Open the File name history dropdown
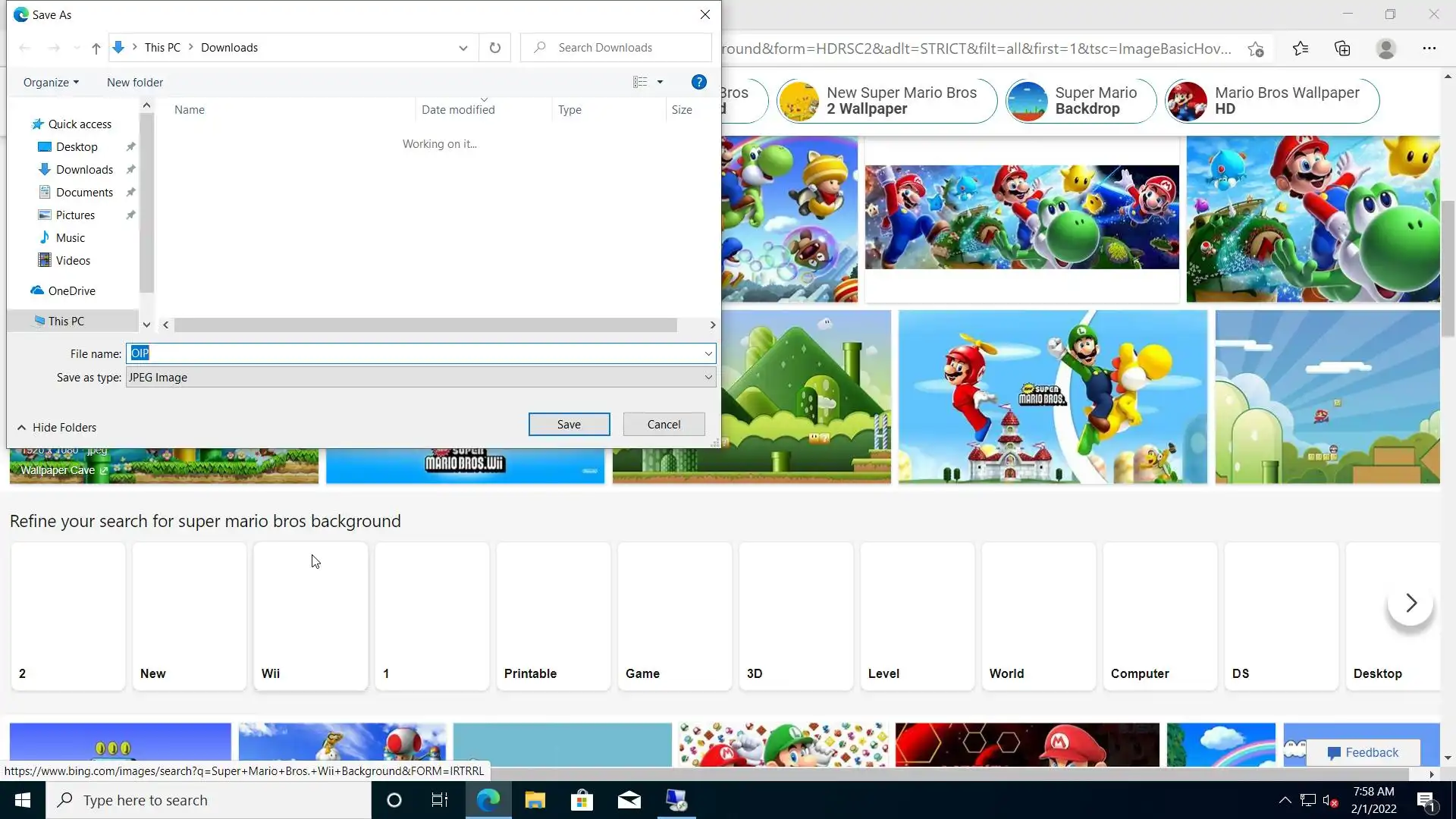 click(x=708, y=353)
